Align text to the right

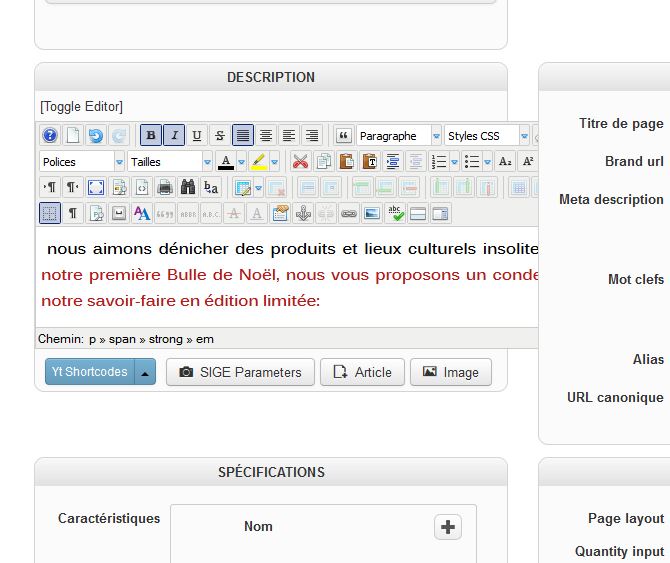312,135
